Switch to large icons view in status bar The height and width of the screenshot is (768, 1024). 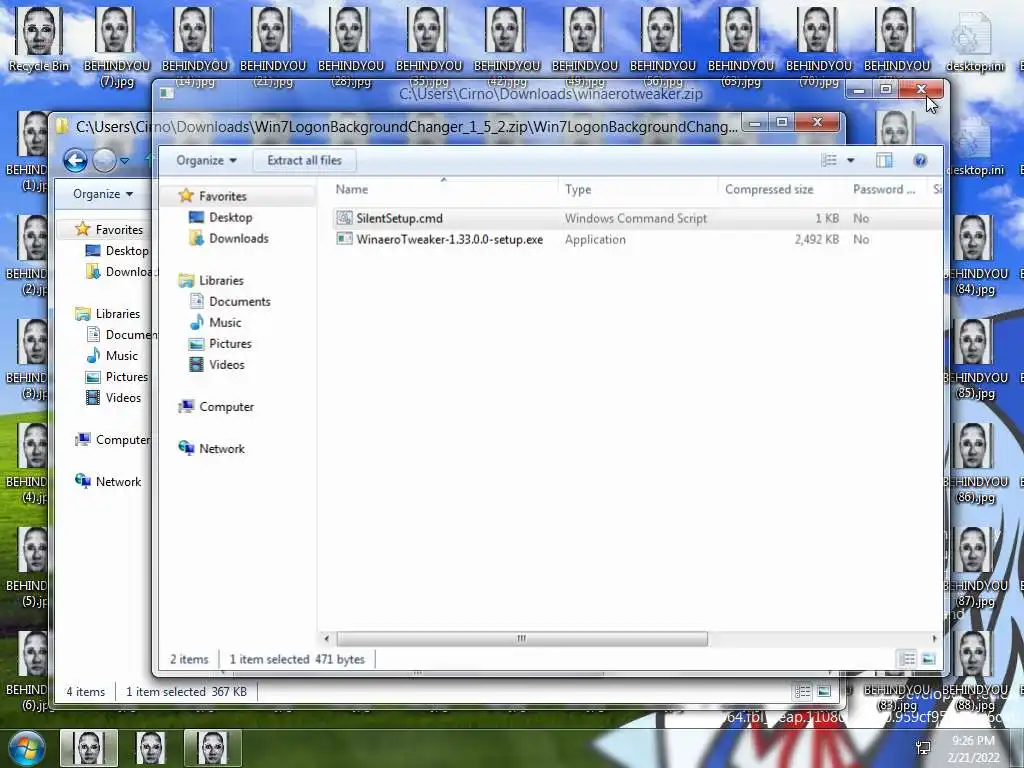928,659
